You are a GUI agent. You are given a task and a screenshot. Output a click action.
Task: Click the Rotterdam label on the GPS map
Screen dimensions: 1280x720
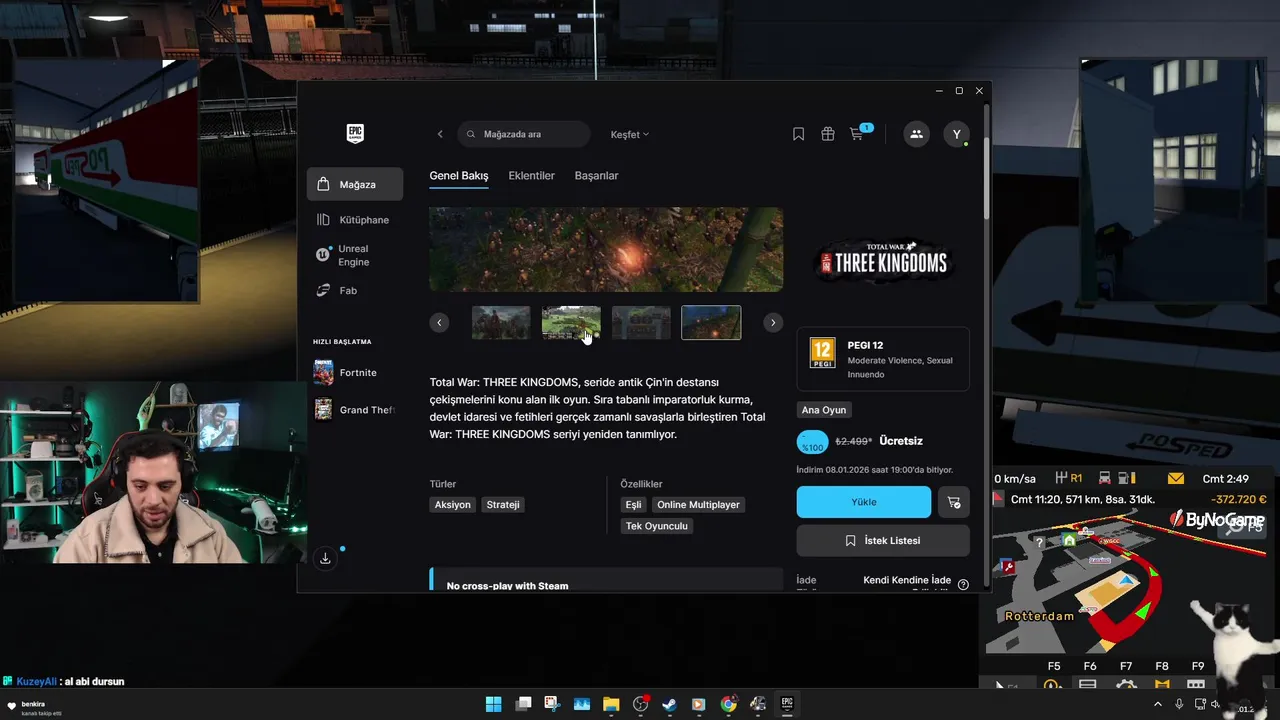[x=1040, y=616]
